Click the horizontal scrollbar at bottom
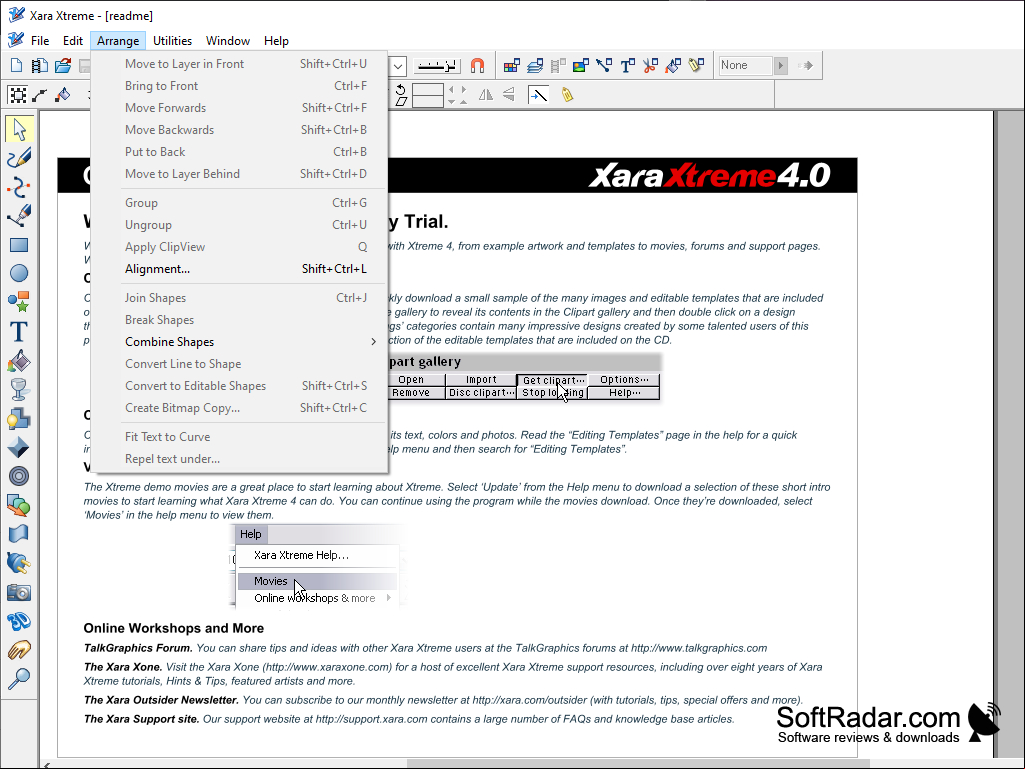Image resolution: width=1025 pixels, height=769 pixels. [x=637, y=764]
